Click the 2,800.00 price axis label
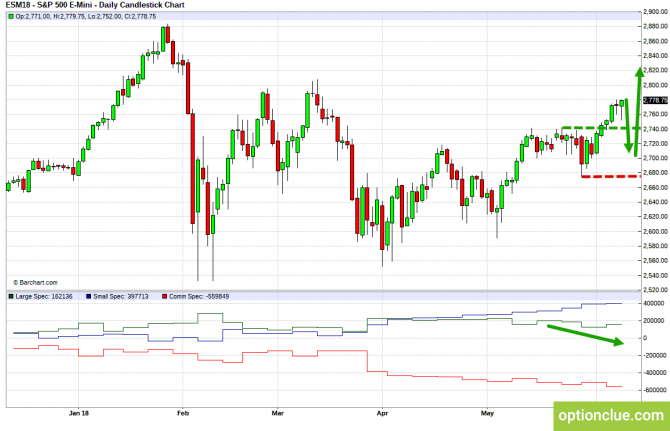This screenshot has width=670, height=431. pyautogui.click(x=655, y=85)
